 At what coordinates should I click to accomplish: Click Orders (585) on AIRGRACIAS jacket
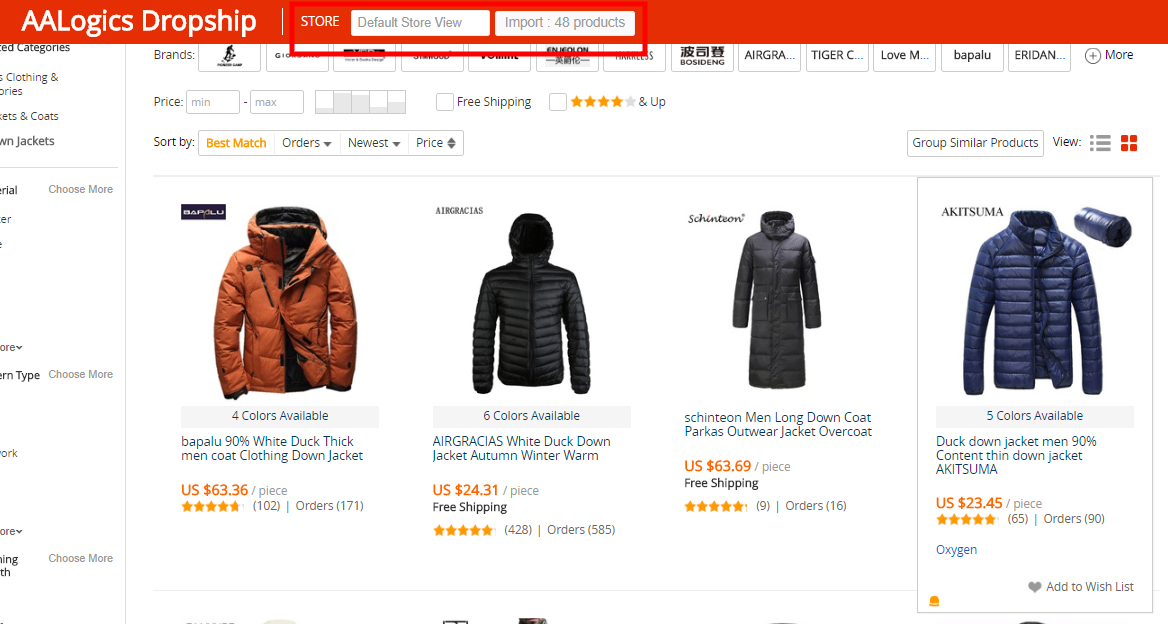coord(581,529)
